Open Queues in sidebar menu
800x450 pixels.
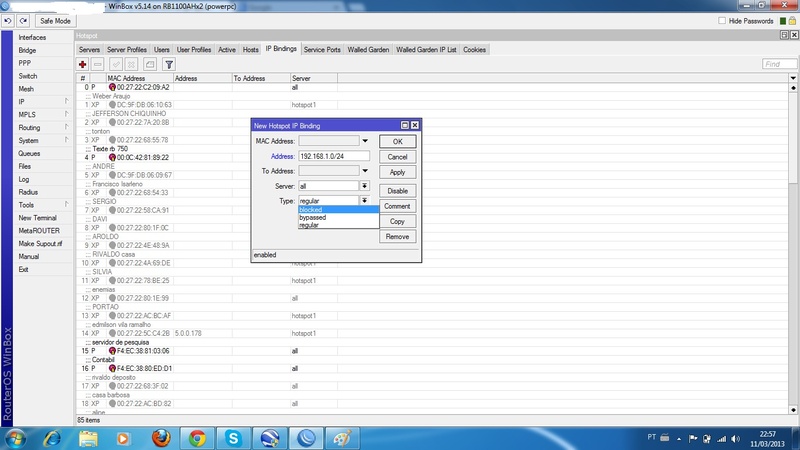[29, 153]
